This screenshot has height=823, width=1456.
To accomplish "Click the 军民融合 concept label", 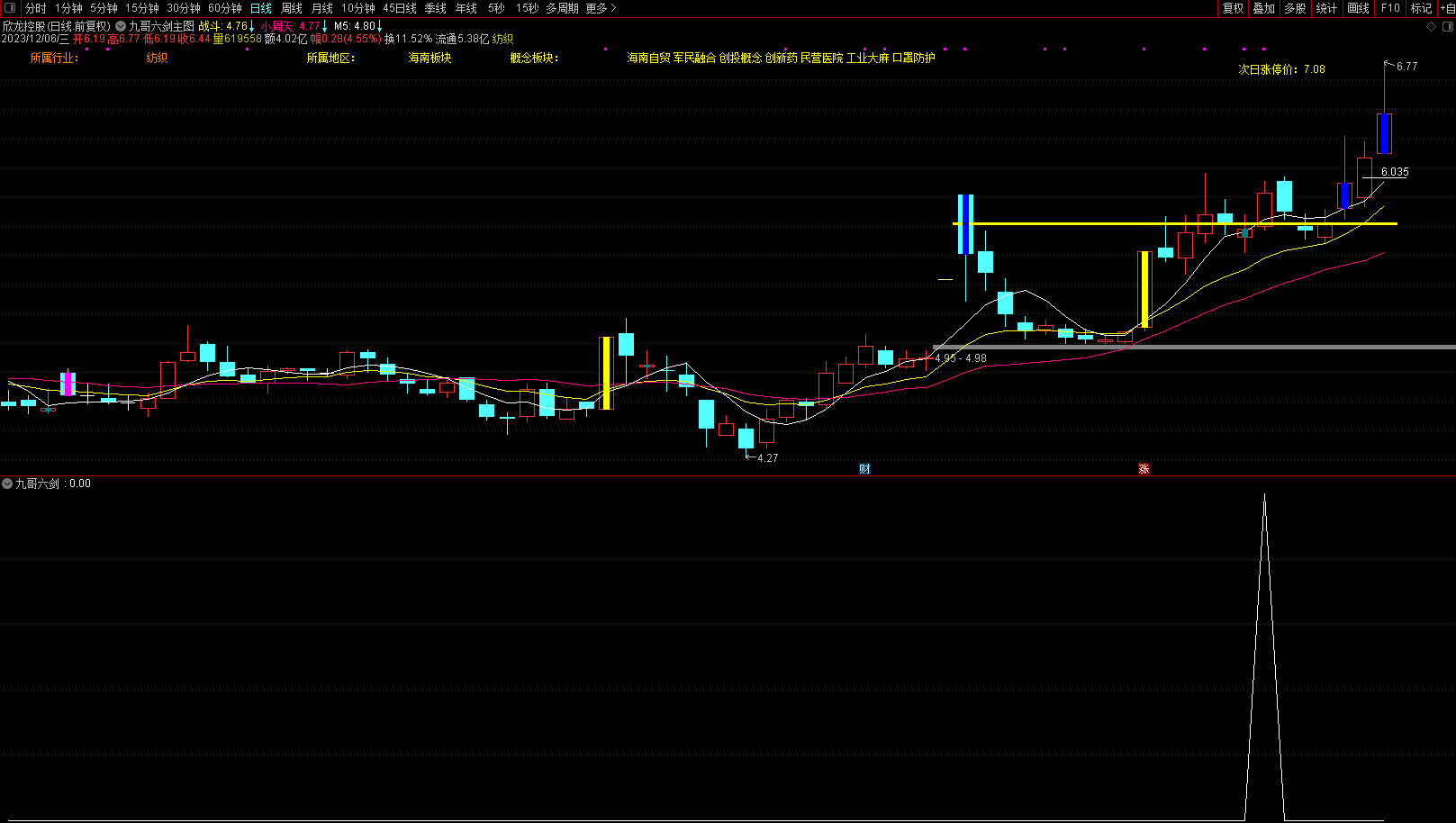I will 694,58.
